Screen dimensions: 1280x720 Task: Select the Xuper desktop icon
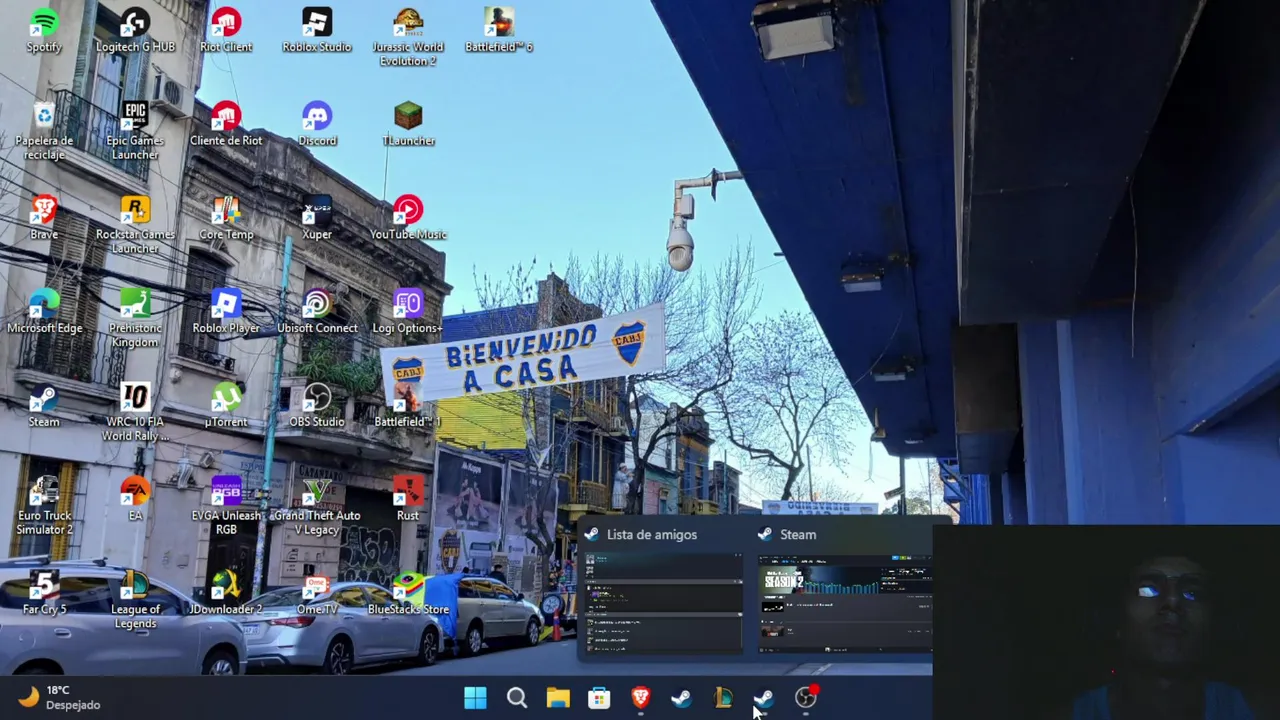(x=317, y=218)
